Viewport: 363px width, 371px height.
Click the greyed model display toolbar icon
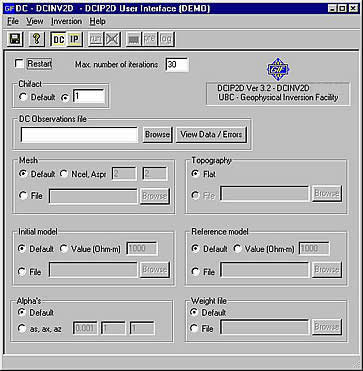click(x=134, y=39)
